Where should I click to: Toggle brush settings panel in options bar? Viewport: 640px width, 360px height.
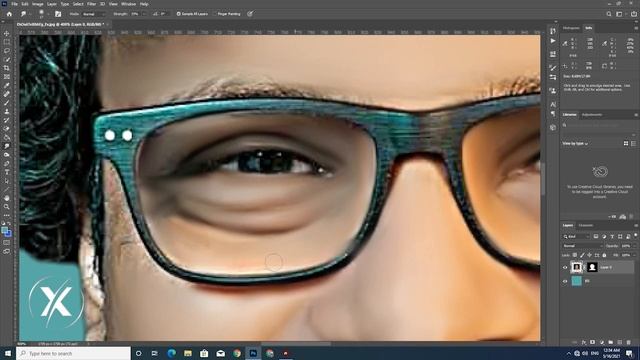(58, 14)
